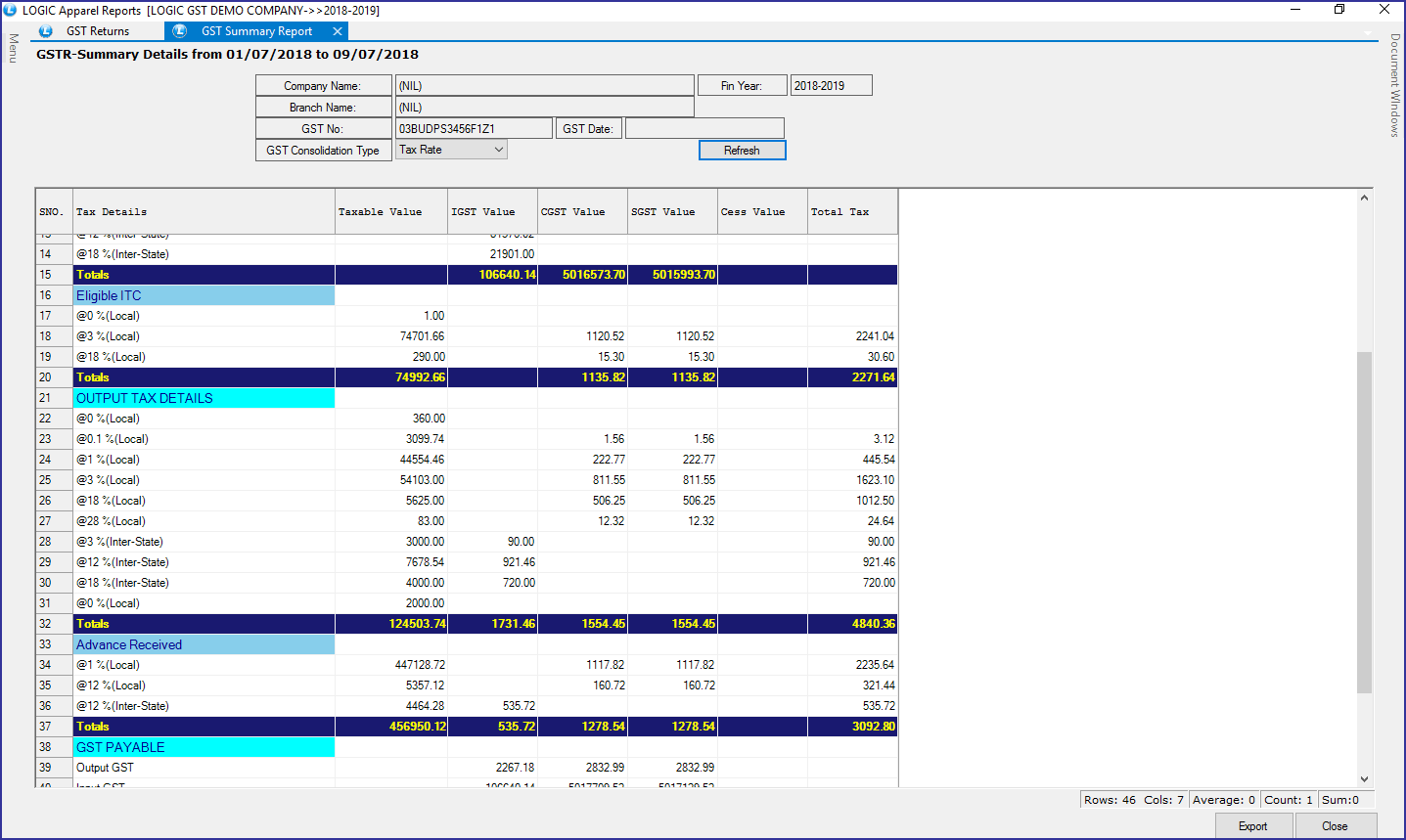Click the vertical scrollbar thumb
The height and width of the screenshot is (840, 1406).
tap(1364, 521)
